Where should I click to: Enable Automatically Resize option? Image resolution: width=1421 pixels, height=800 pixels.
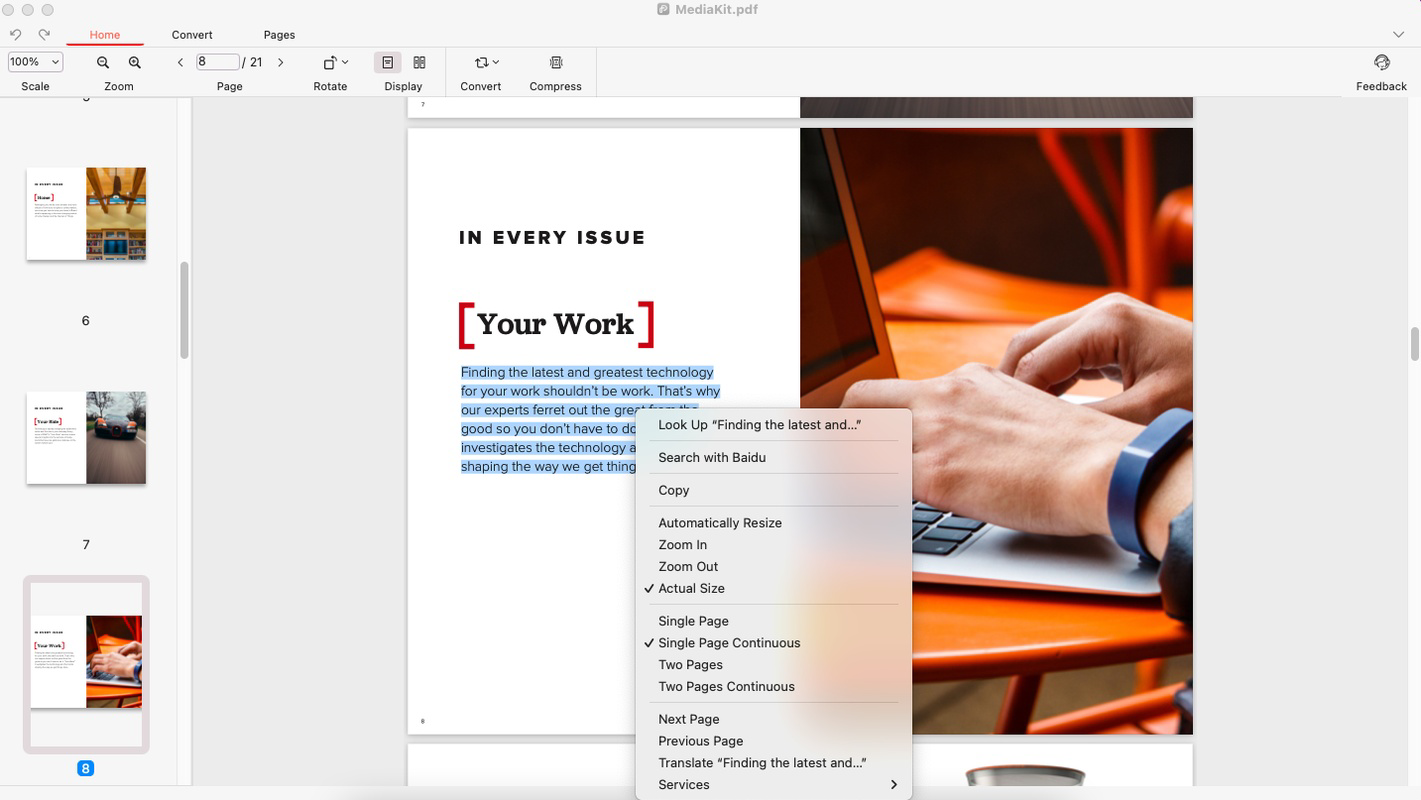(x=719, y=522)
